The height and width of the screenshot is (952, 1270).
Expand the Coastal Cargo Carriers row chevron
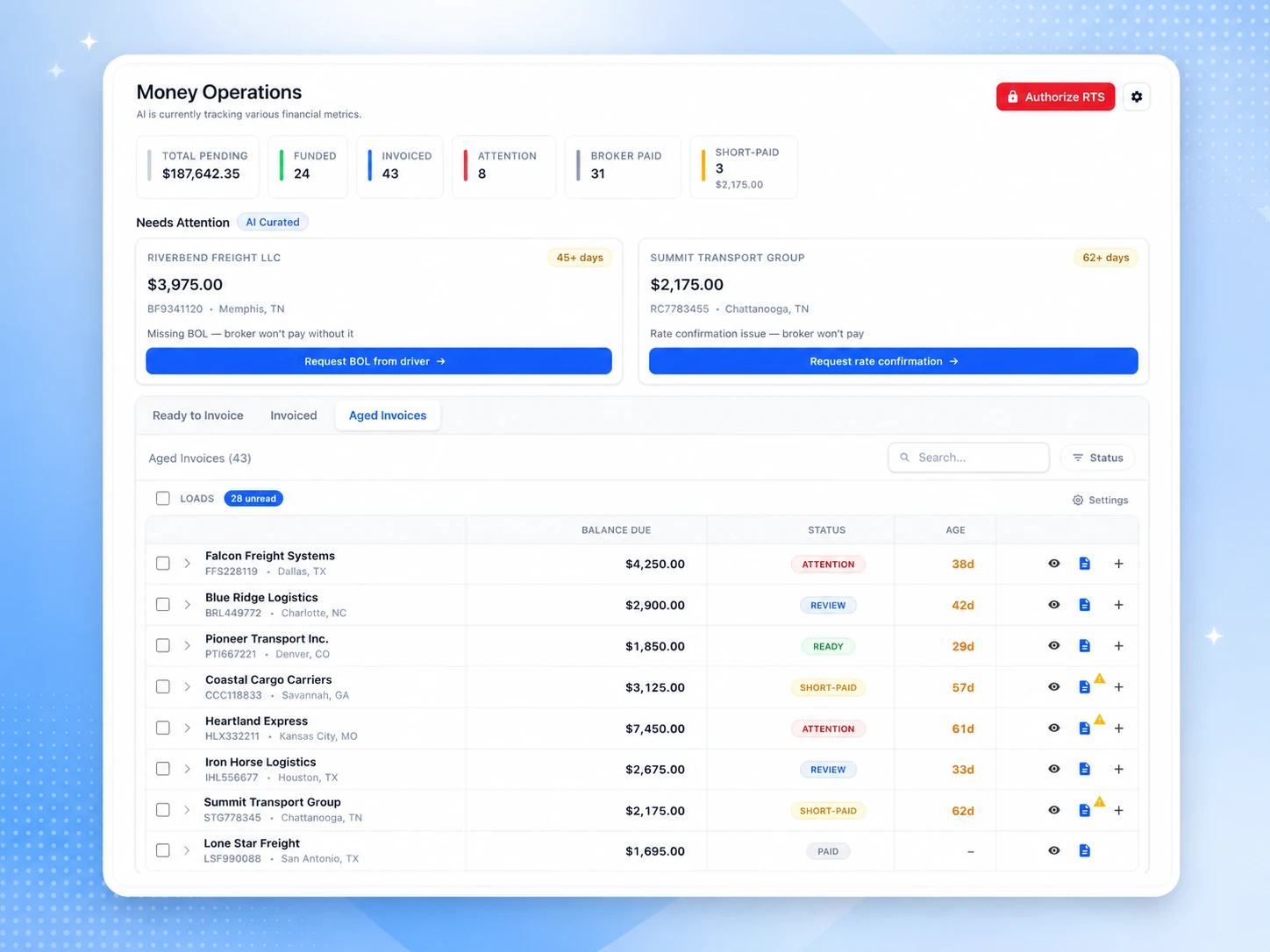(x=187, y=687)
